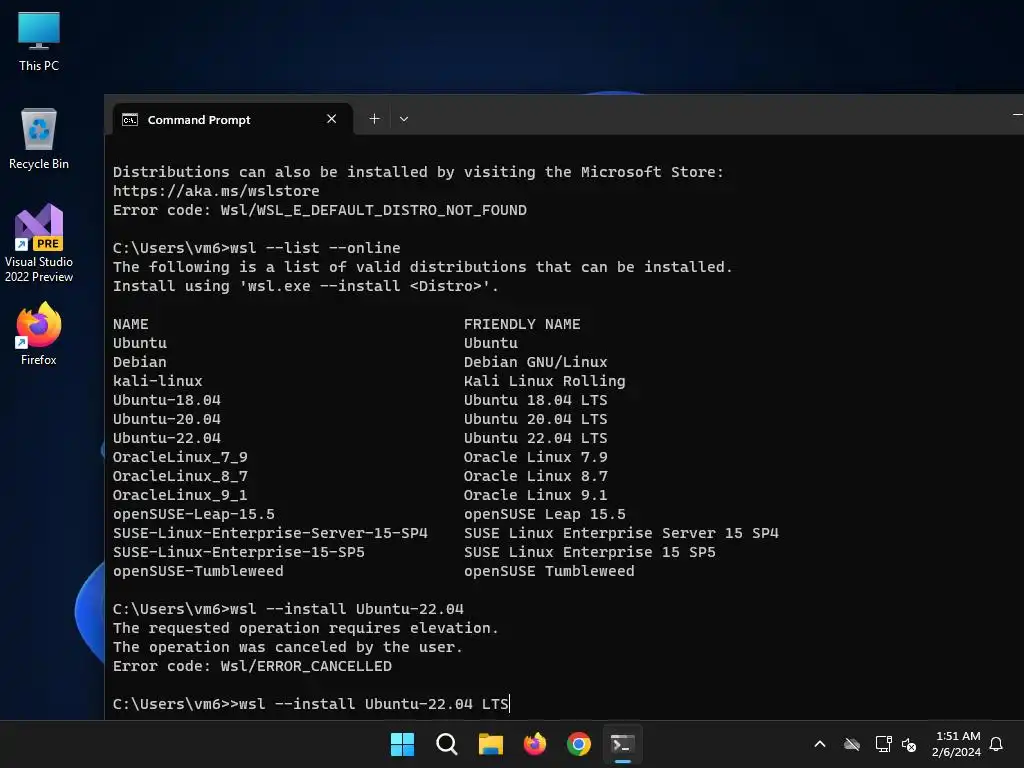1024x768 pixels.
Task: Click 'openSUSE Tumbleweed' friendly name
Action: 549,571
